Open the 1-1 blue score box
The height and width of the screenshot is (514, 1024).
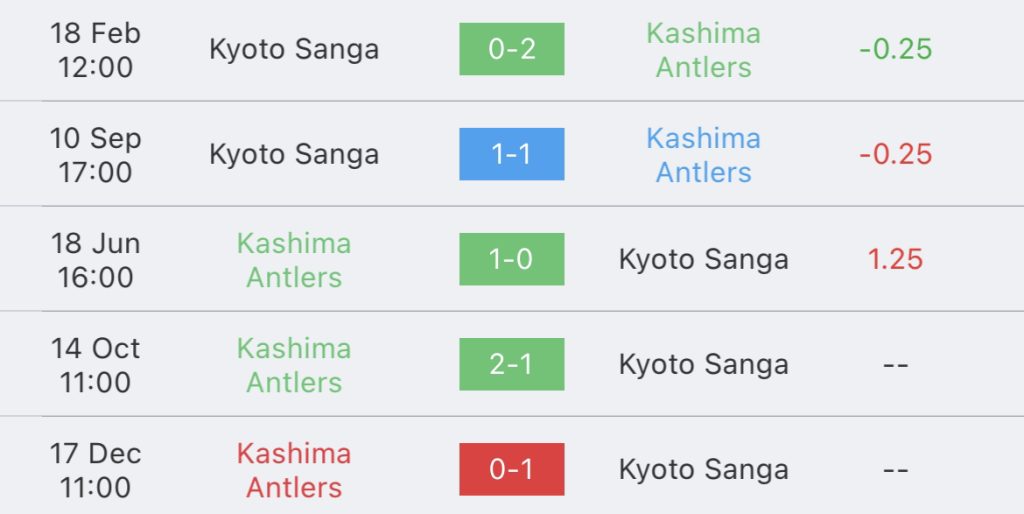pos(511,154)
